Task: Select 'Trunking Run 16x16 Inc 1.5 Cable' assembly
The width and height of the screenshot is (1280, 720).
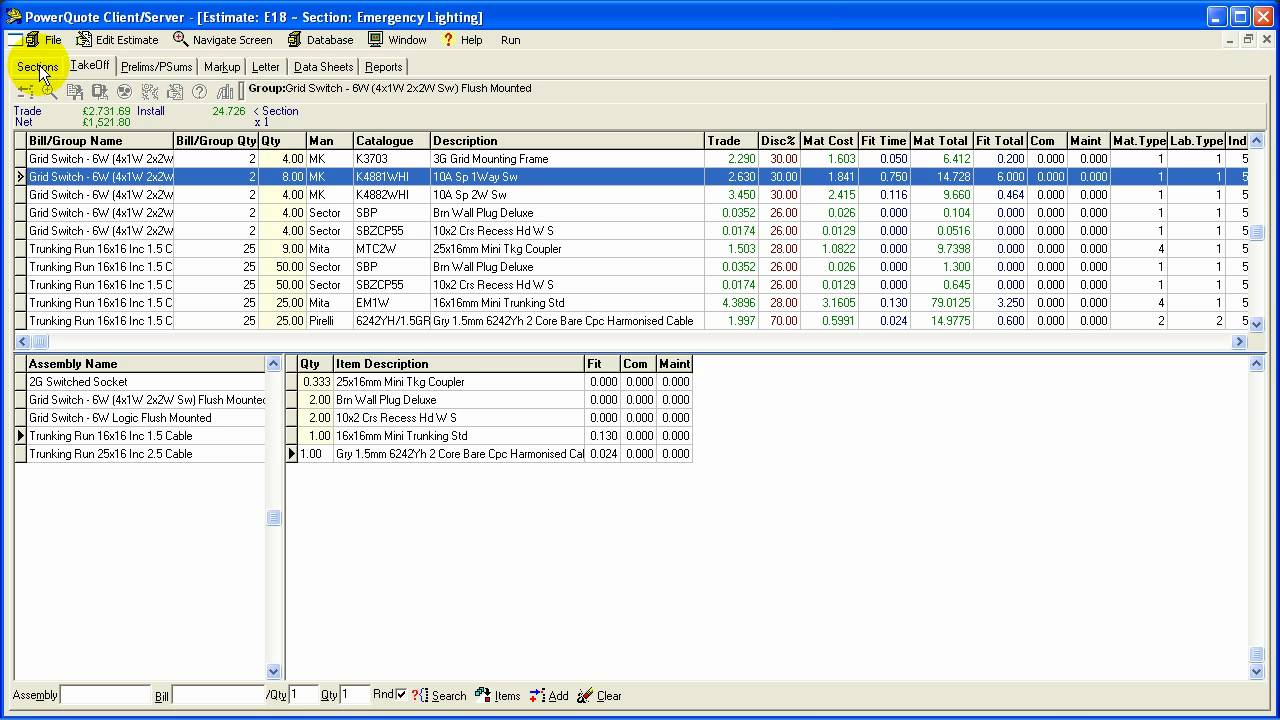Action: click(x=146, y=436)
